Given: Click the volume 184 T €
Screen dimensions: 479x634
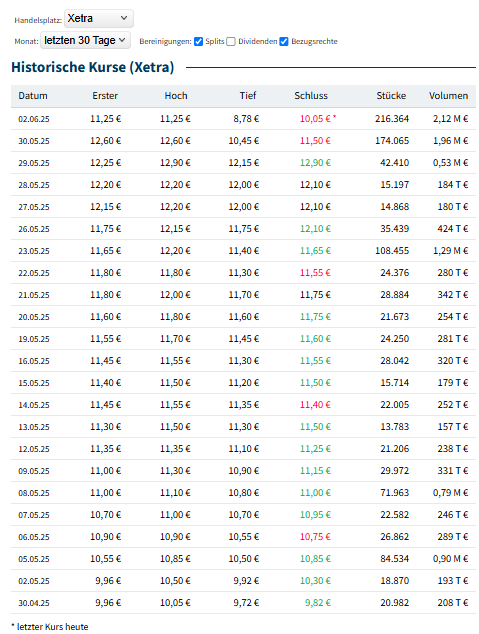Looking at the screenshot, I should (x=453, y=185).
